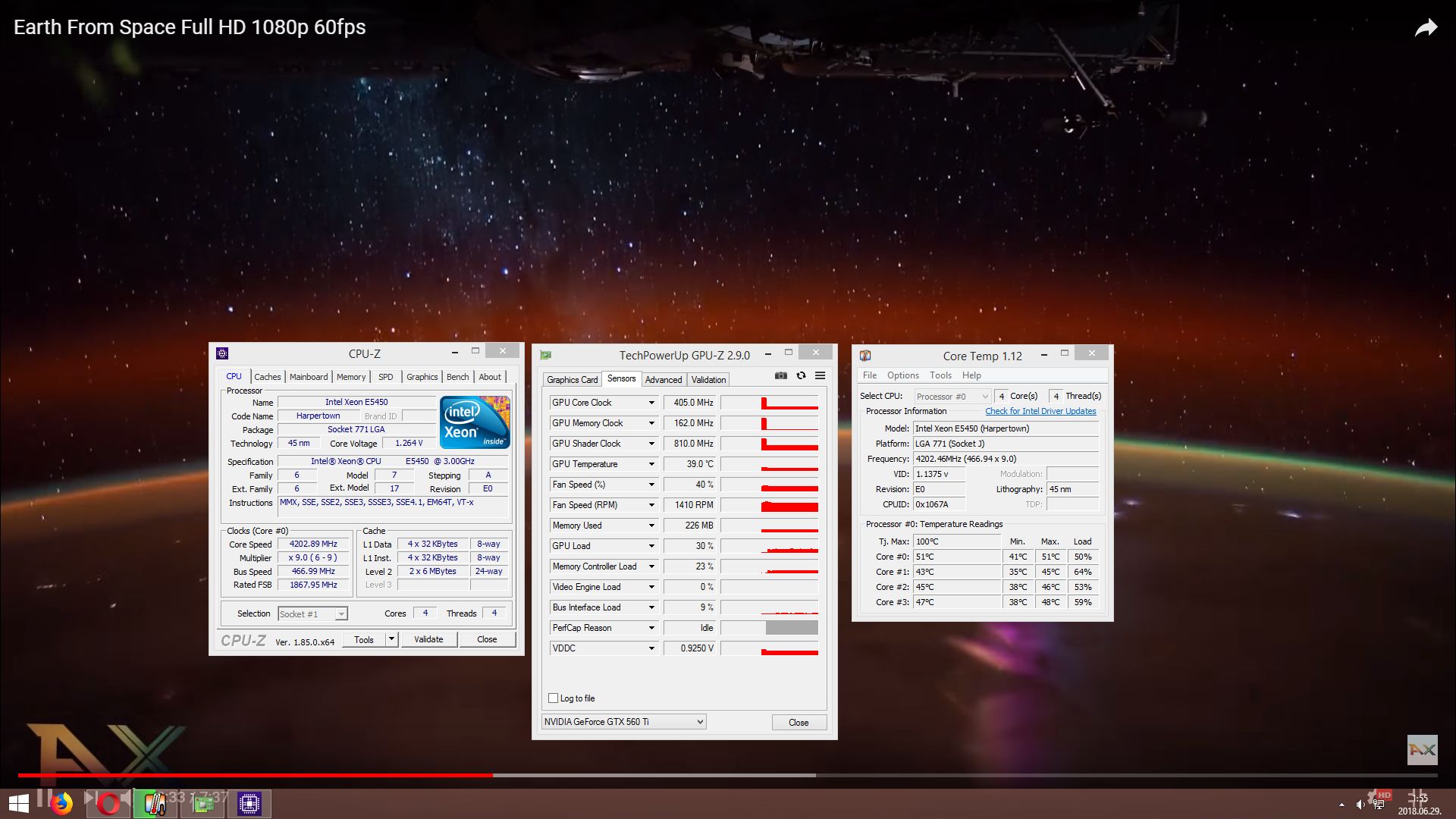Expand the GPU Temperature sensor dropdown
Screen dimensions: 1456x819
click(651, 464)
